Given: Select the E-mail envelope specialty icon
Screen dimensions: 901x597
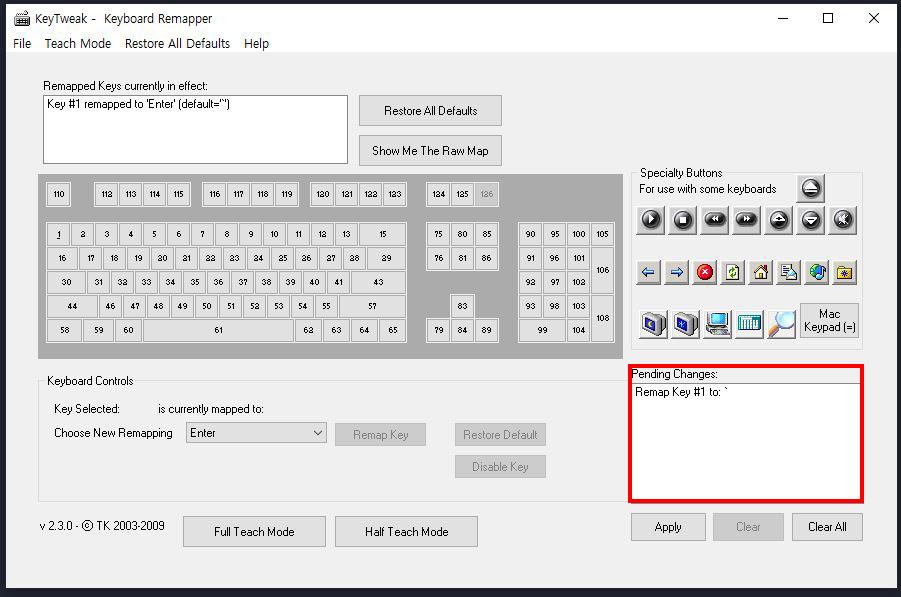Looking at the screenshot, I should click(x=788, y=272).
